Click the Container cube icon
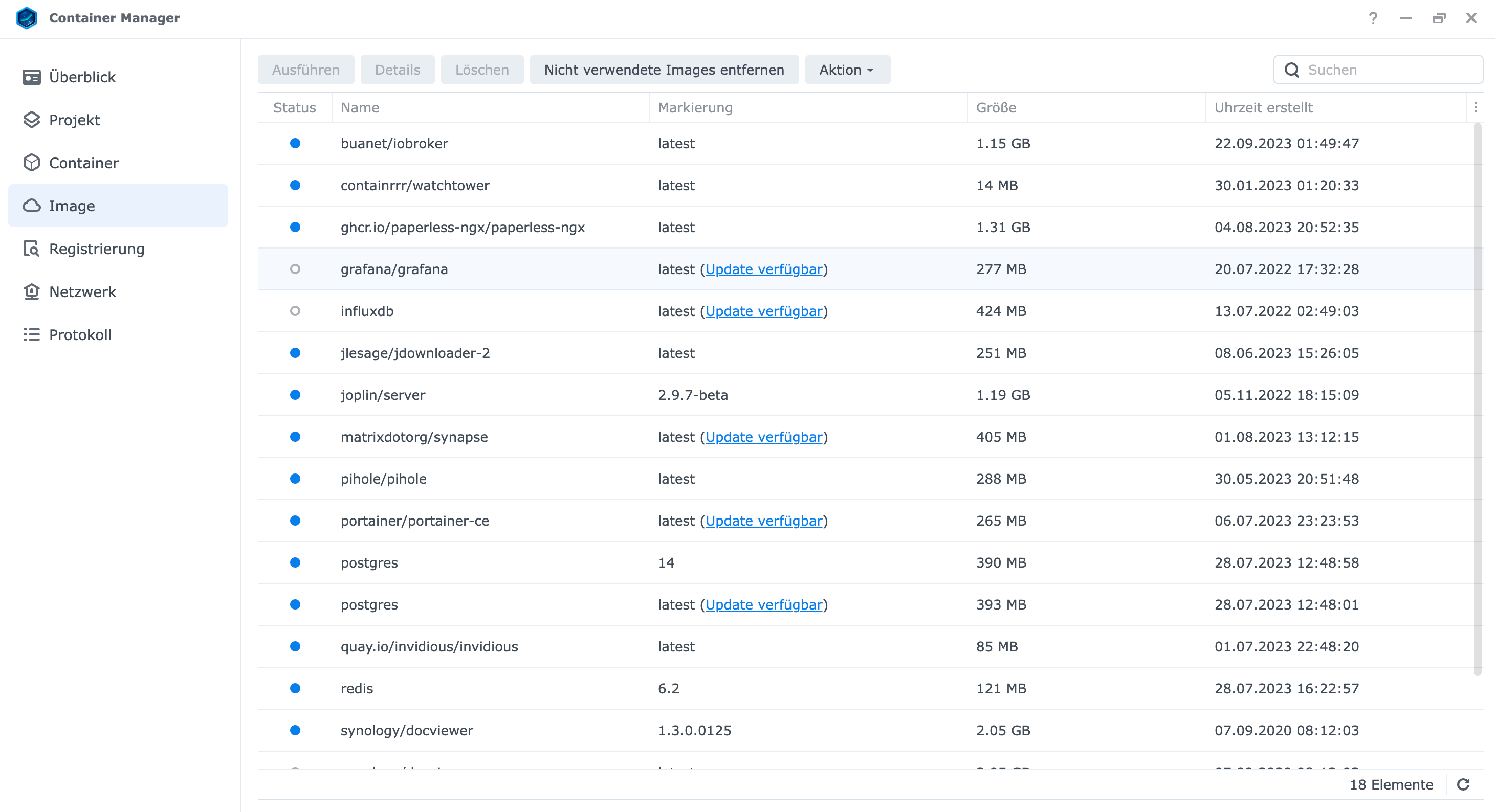This screenshot has height=812, width=1495. (31, 163)
